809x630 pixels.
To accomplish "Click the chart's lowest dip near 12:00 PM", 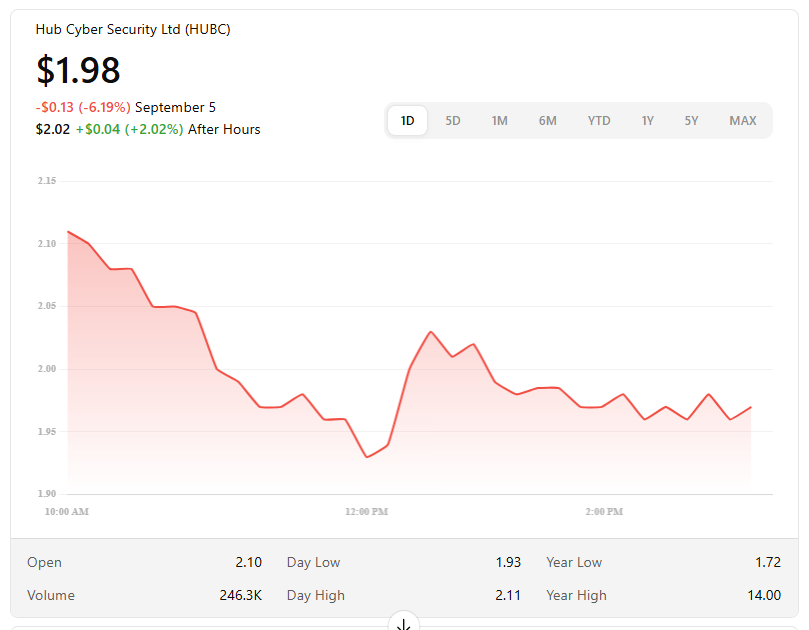I will click(367, 457).
